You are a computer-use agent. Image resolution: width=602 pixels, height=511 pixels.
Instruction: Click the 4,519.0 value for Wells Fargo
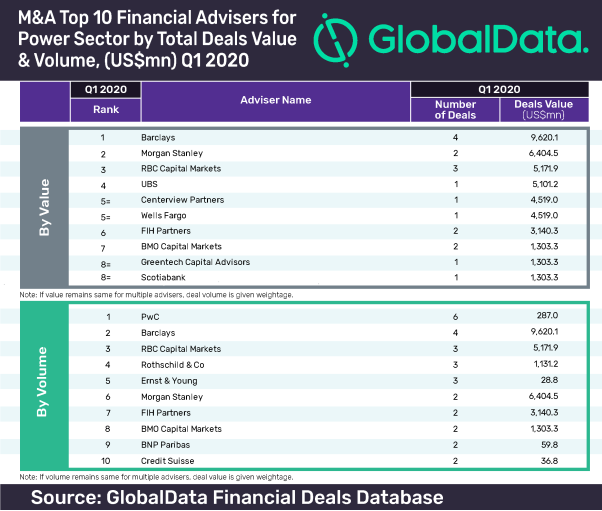[544, 216]
